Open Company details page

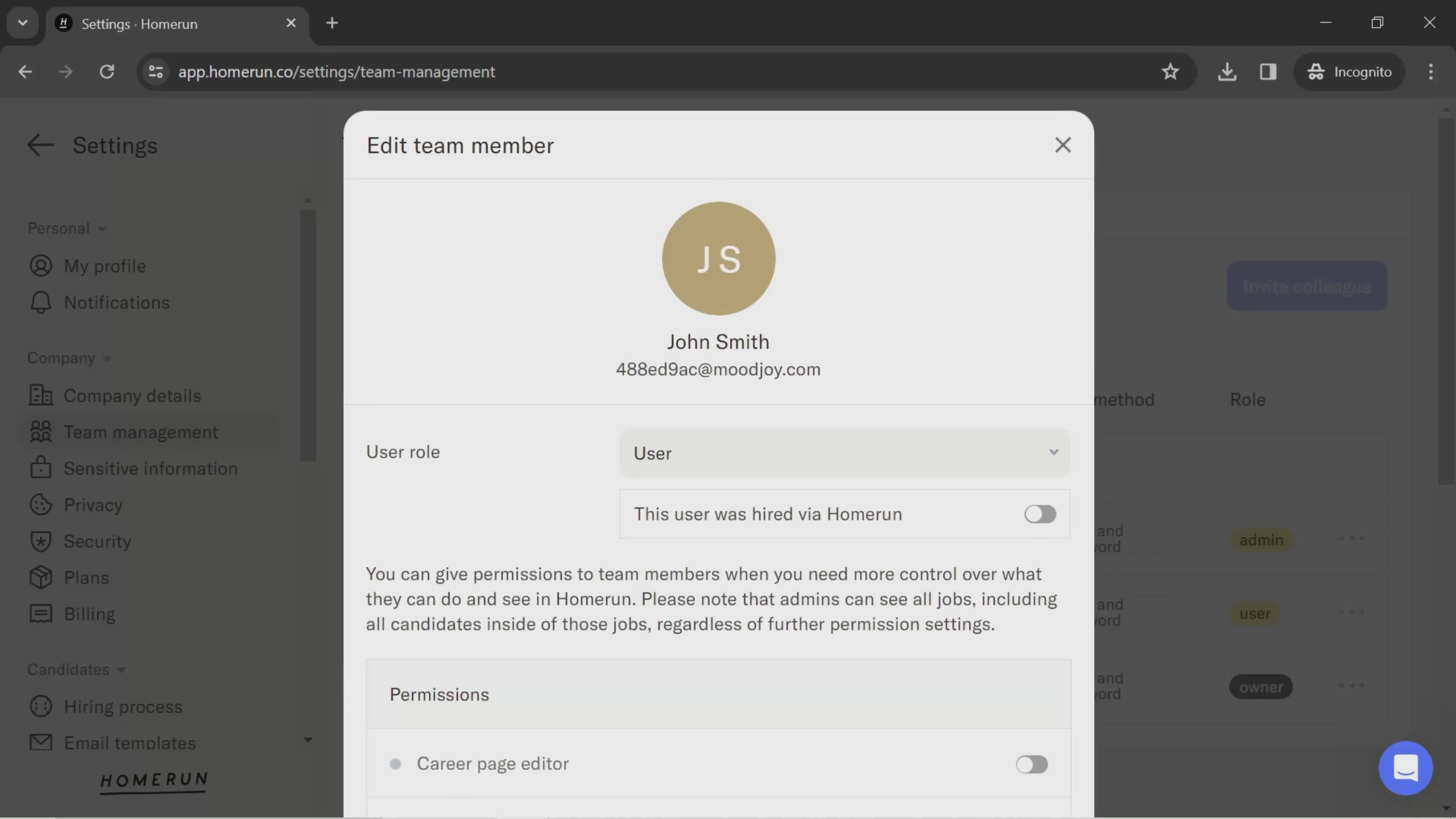132,395
